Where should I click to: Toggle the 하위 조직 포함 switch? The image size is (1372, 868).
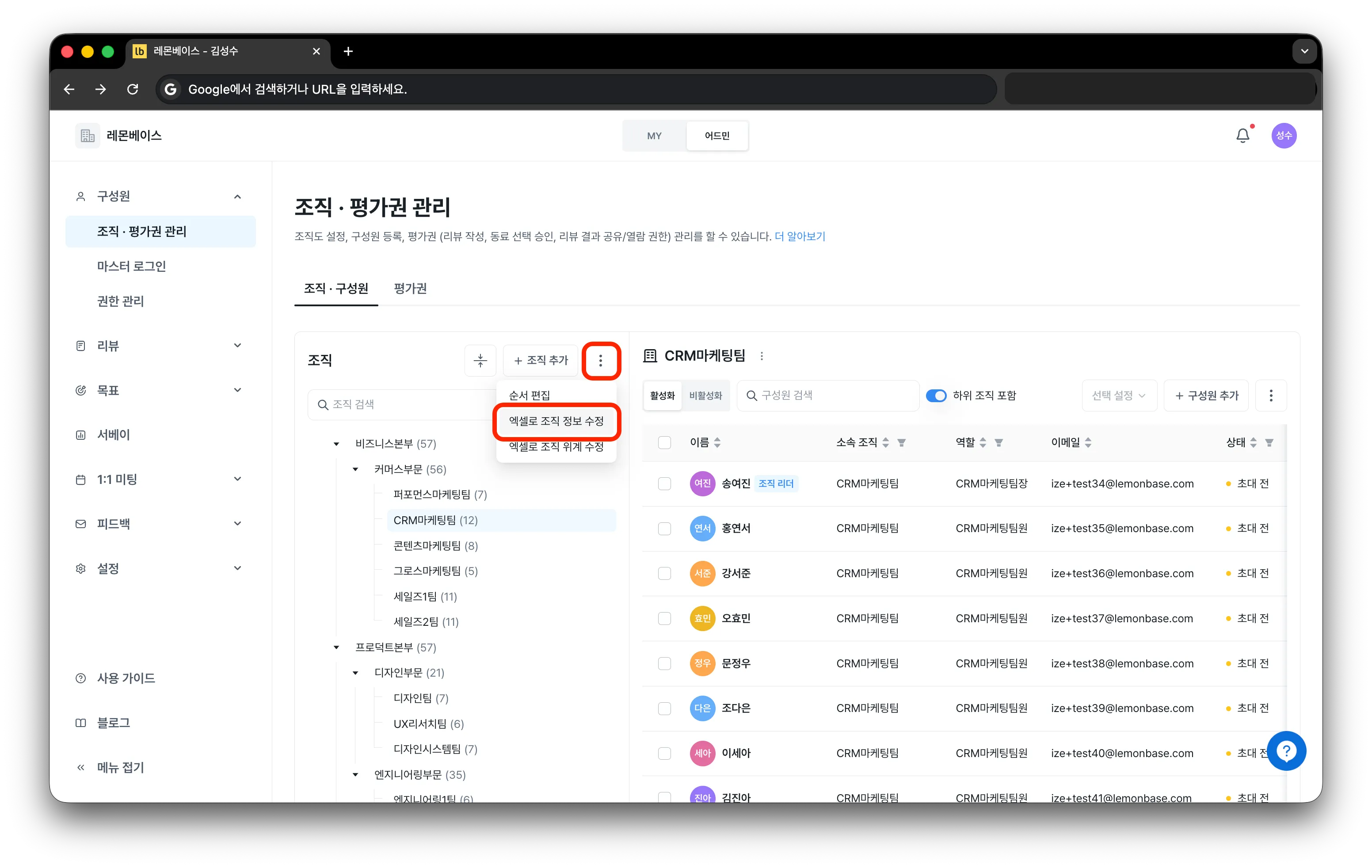click(x=936, y=395)
